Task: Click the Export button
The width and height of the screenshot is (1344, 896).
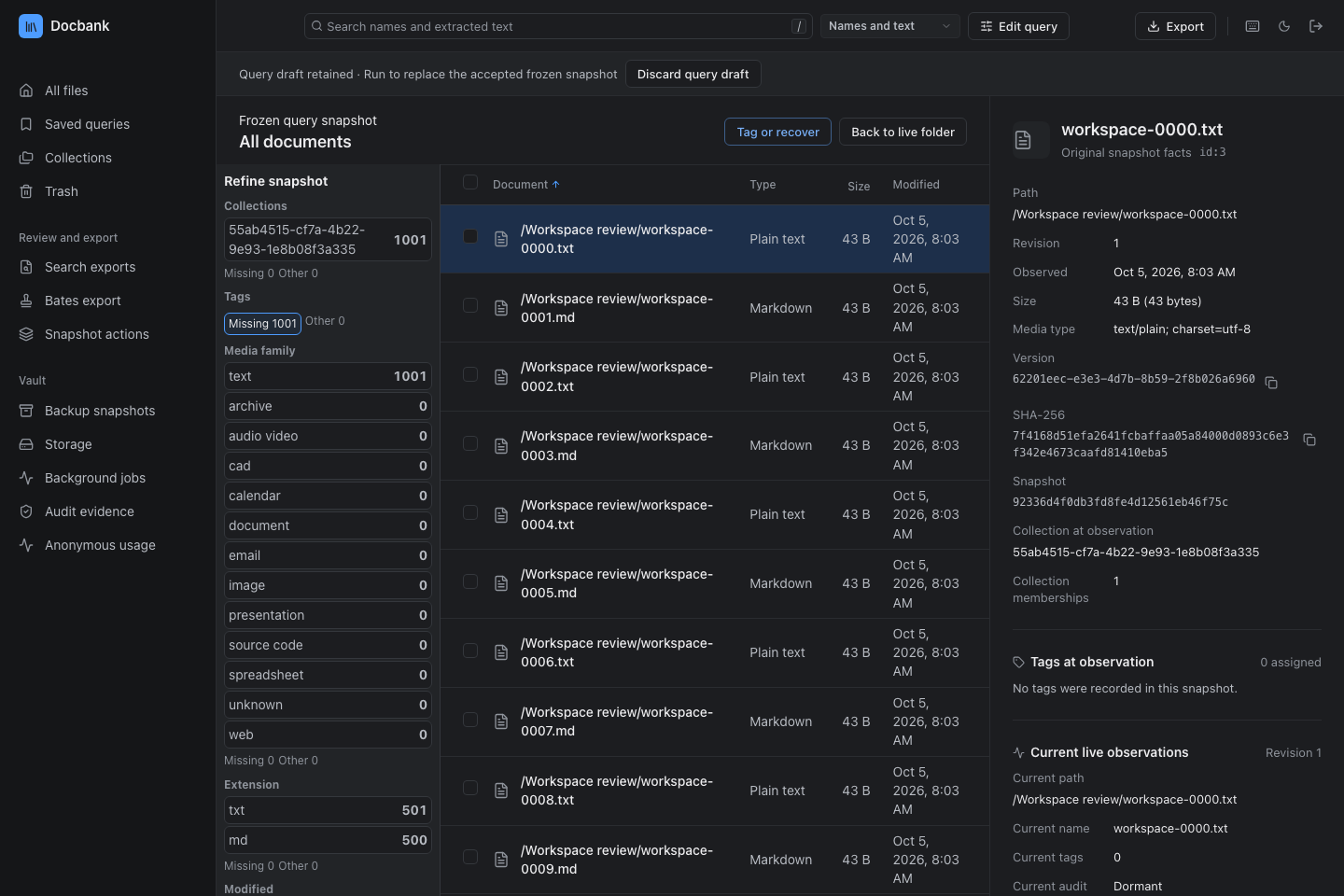Action: 1175,26
